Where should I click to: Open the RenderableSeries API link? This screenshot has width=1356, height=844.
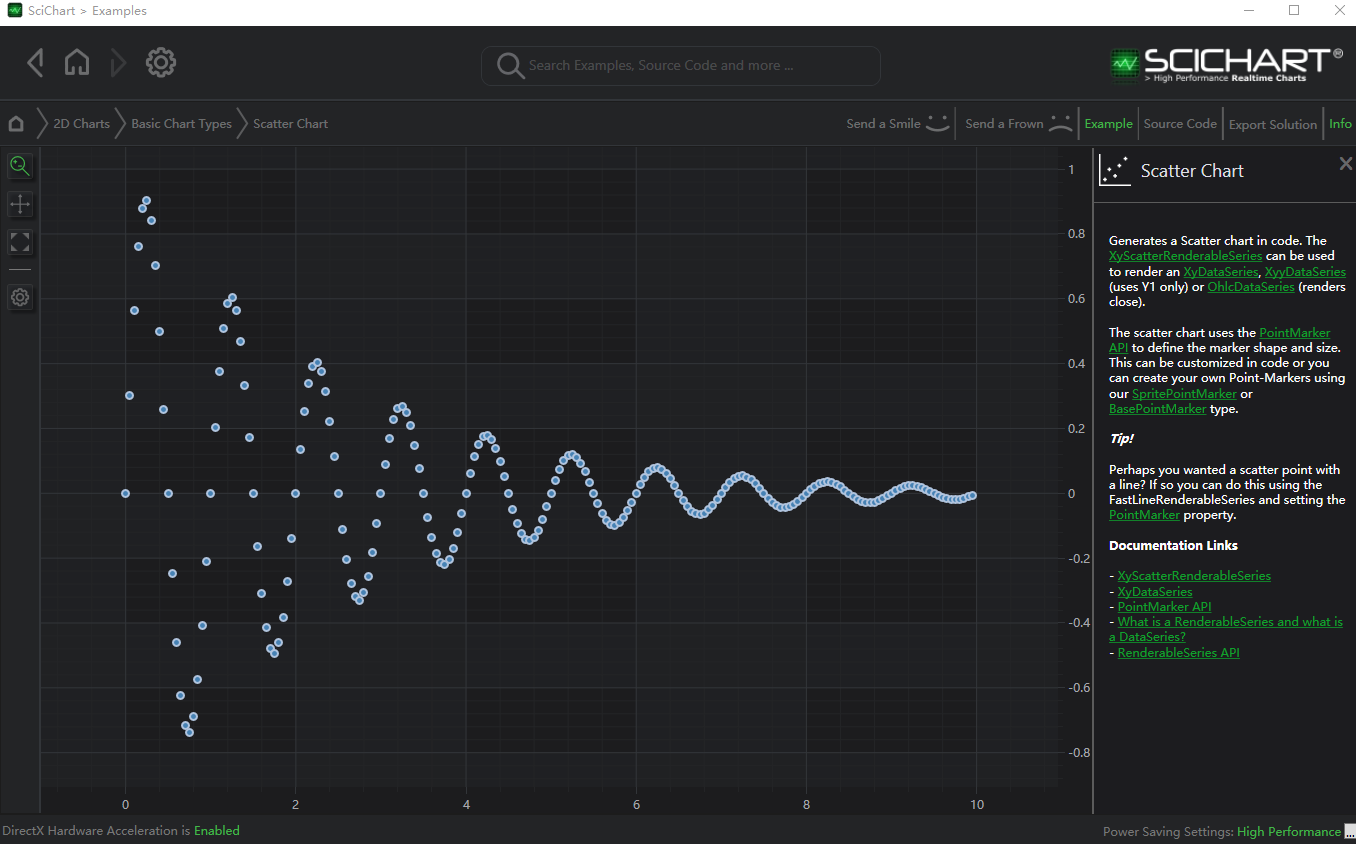(x=1178, y=652)
